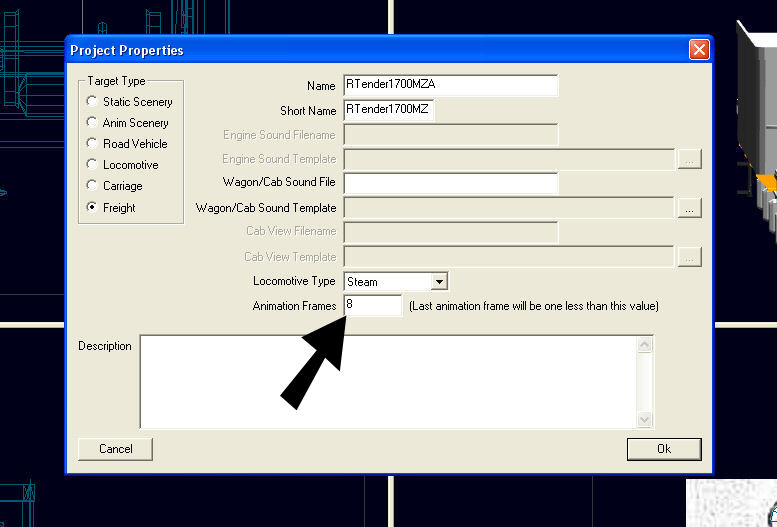Choose Anim Scenery target type

pos(92,123)
